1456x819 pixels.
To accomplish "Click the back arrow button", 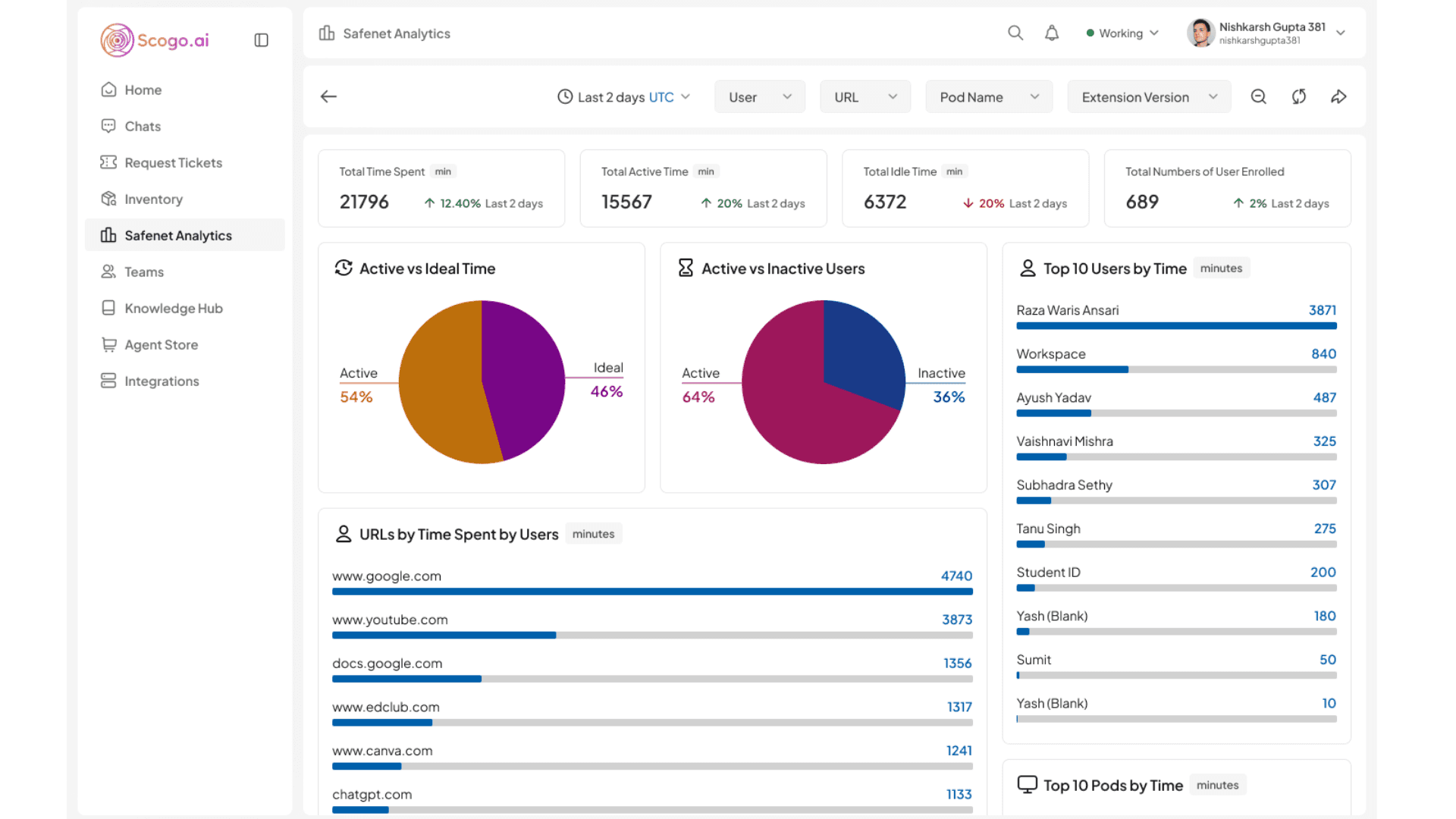I will 328,96.
